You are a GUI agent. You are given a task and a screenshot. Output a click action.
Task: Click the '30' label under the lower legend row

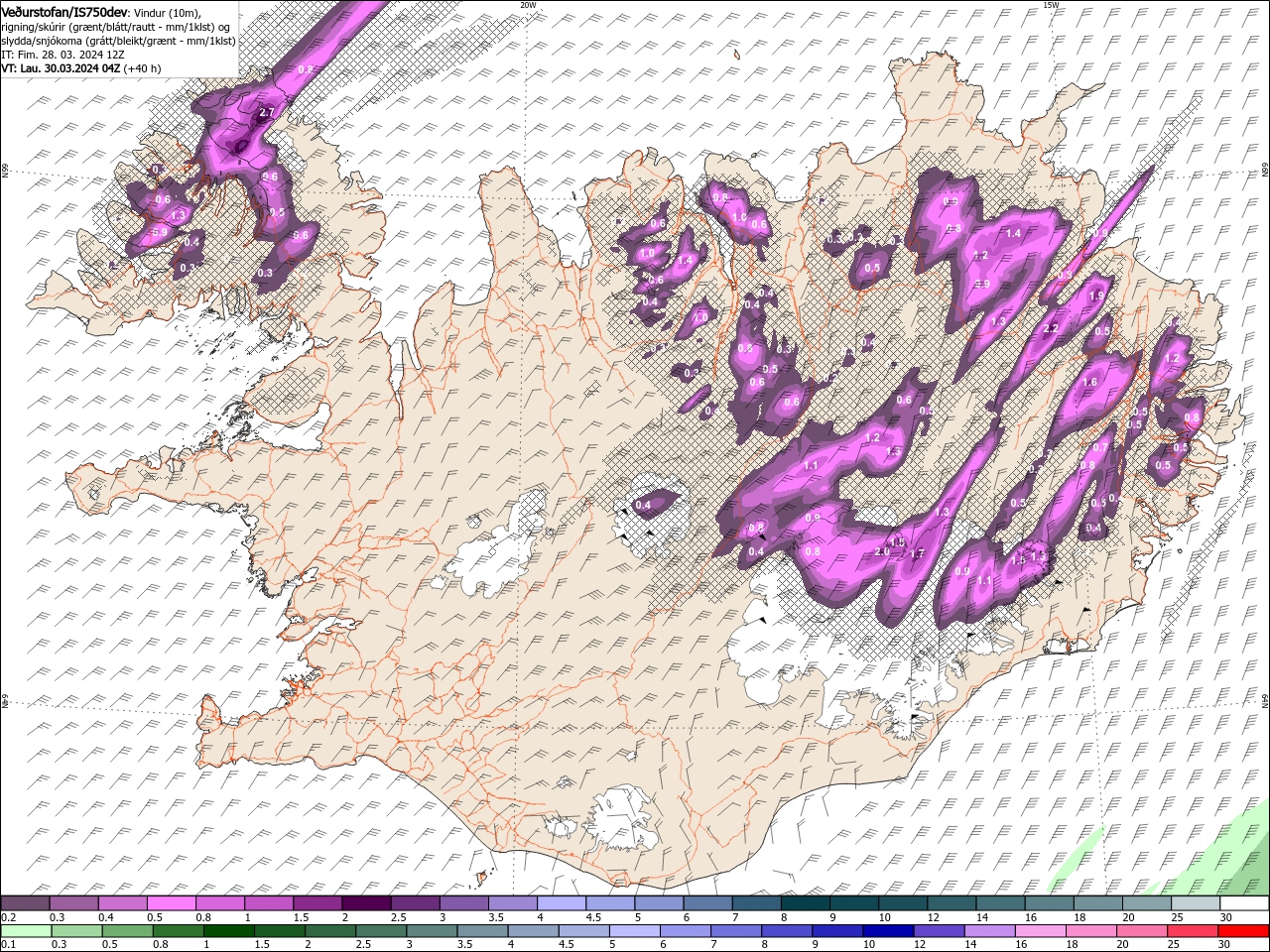1223,945
